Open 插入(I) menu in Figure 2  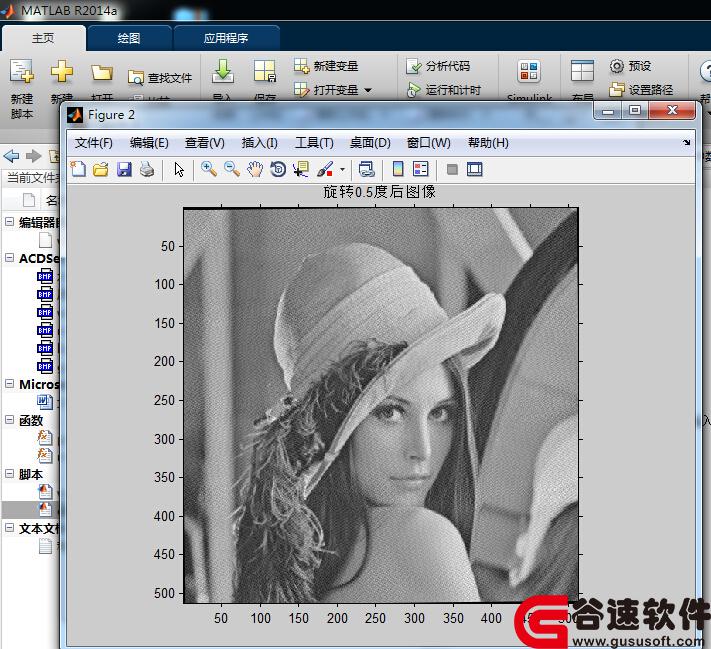260,143
